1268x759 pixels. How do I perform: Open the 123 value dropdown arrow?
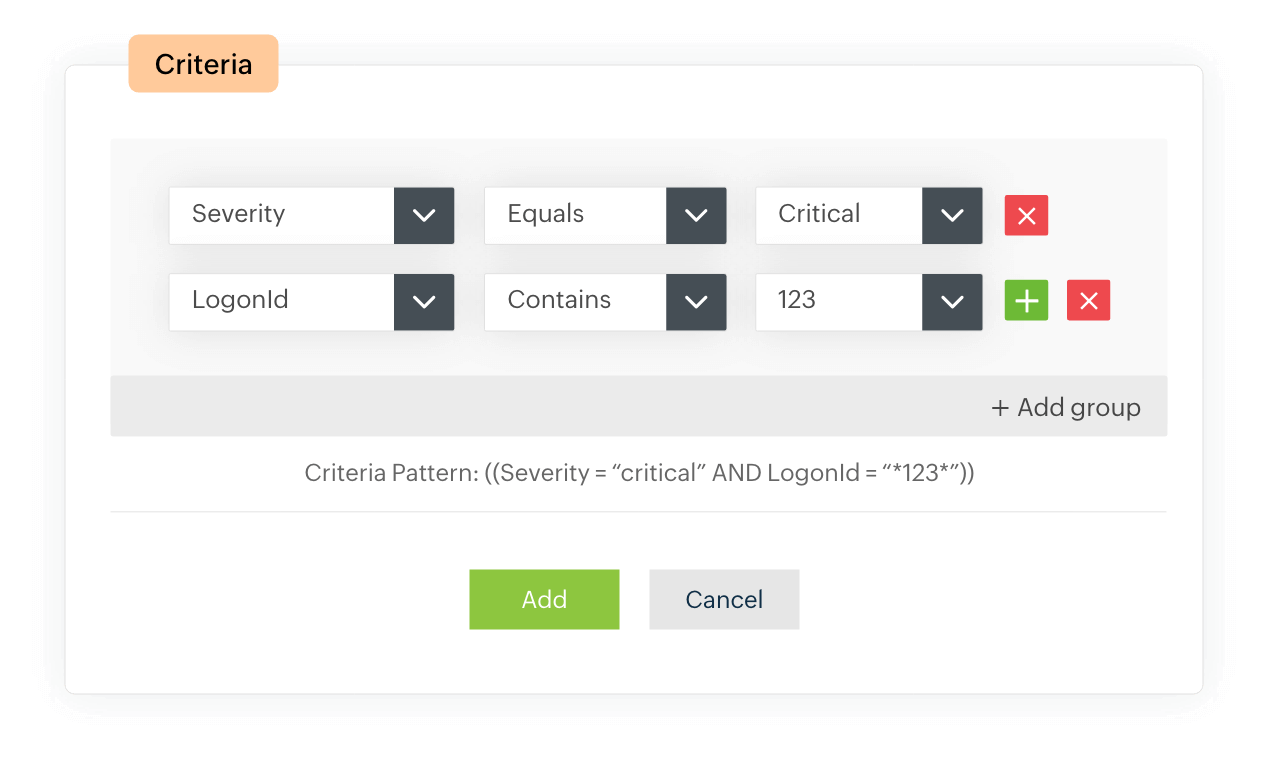pyautogui.click(x=952, y=301)
